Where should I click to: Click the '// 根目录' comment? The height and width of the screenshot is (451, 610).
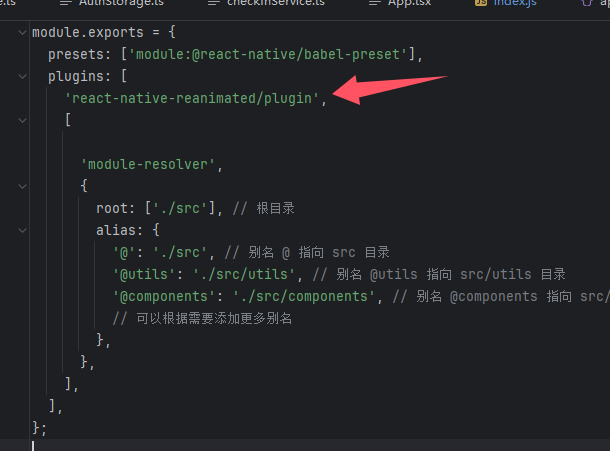tap(263, 209)
